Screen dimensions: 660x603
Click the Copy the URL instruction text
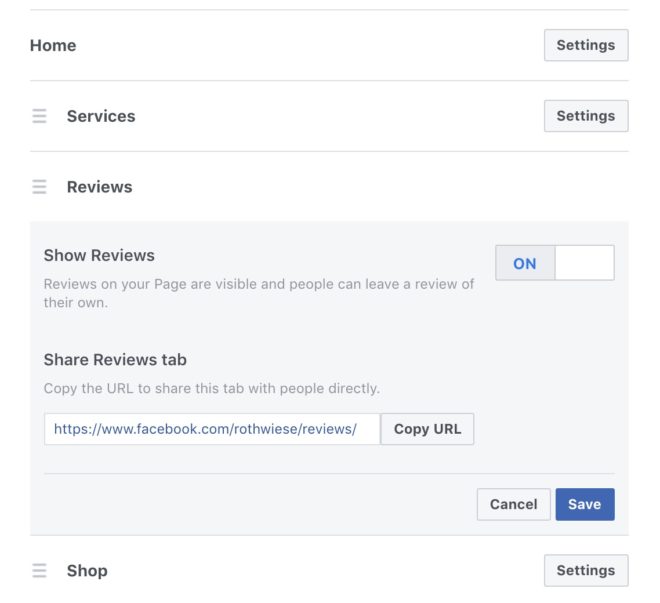pos(212,388)
